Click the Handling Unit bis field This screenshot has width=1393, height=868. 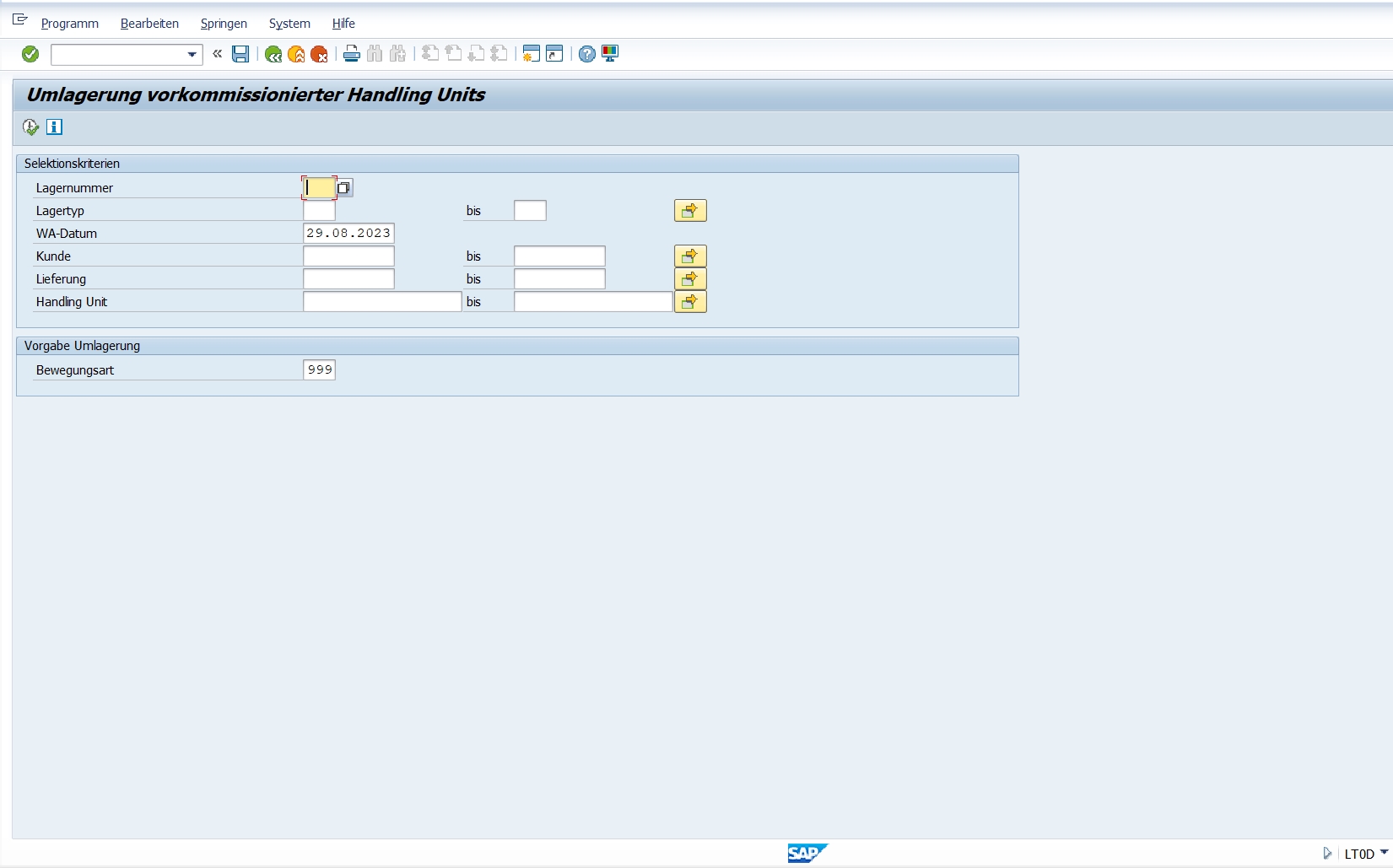(x=593, y=302)
